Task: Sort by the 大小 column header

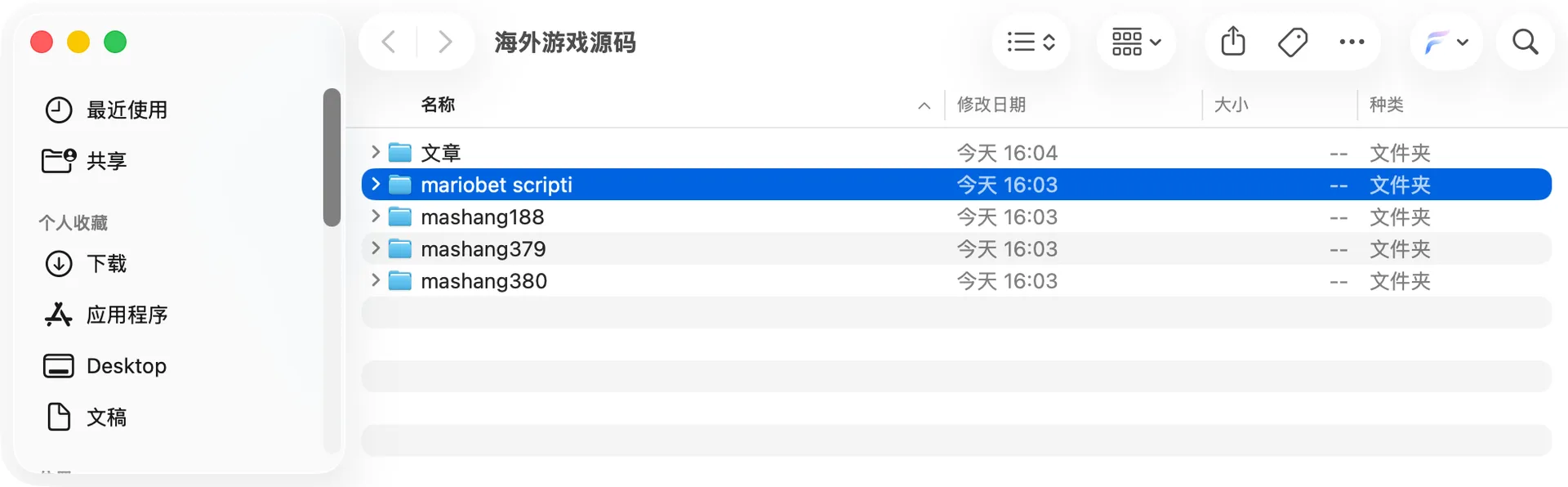Action: 1232,105
